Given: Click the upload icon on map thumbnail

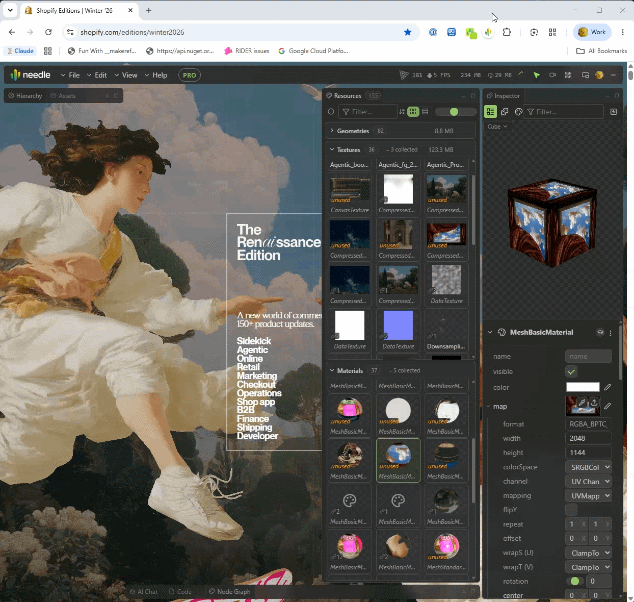Looking at the screenshot, I should coord(594,402).
